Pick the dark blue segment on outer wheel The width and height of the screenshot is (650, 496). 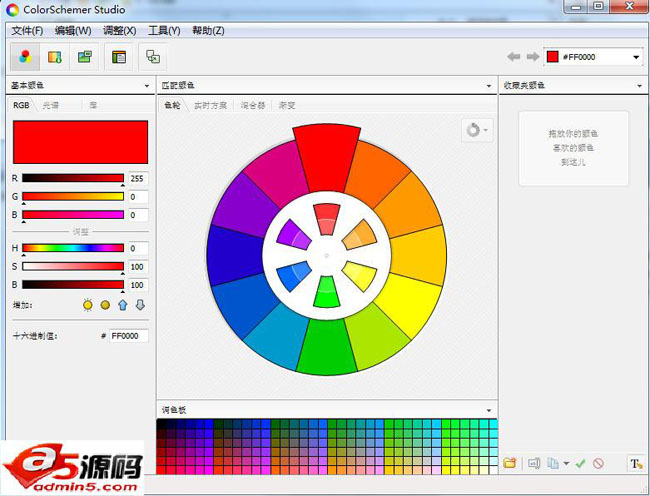point(235,255)
